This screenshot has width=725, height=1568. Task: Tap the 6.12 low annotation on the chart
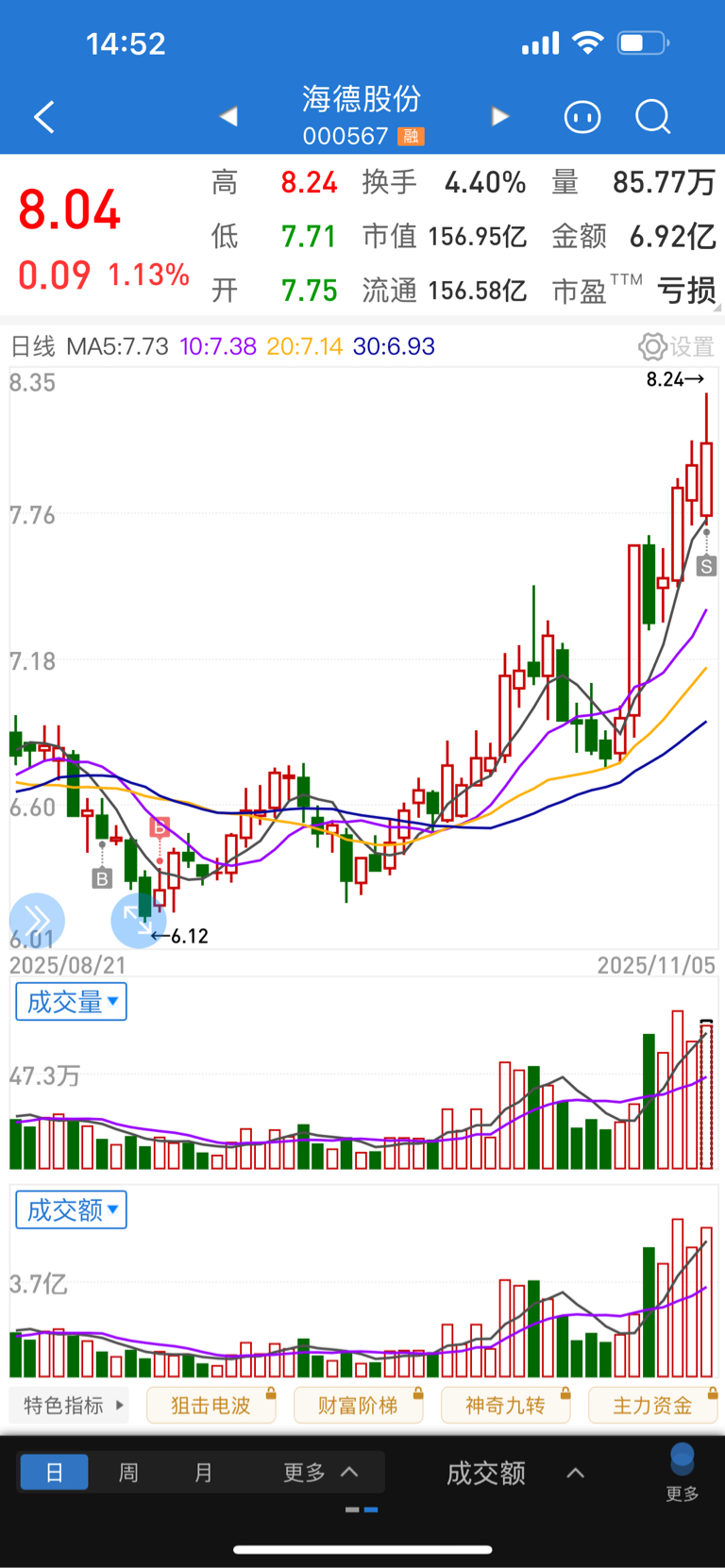[179, 936]
